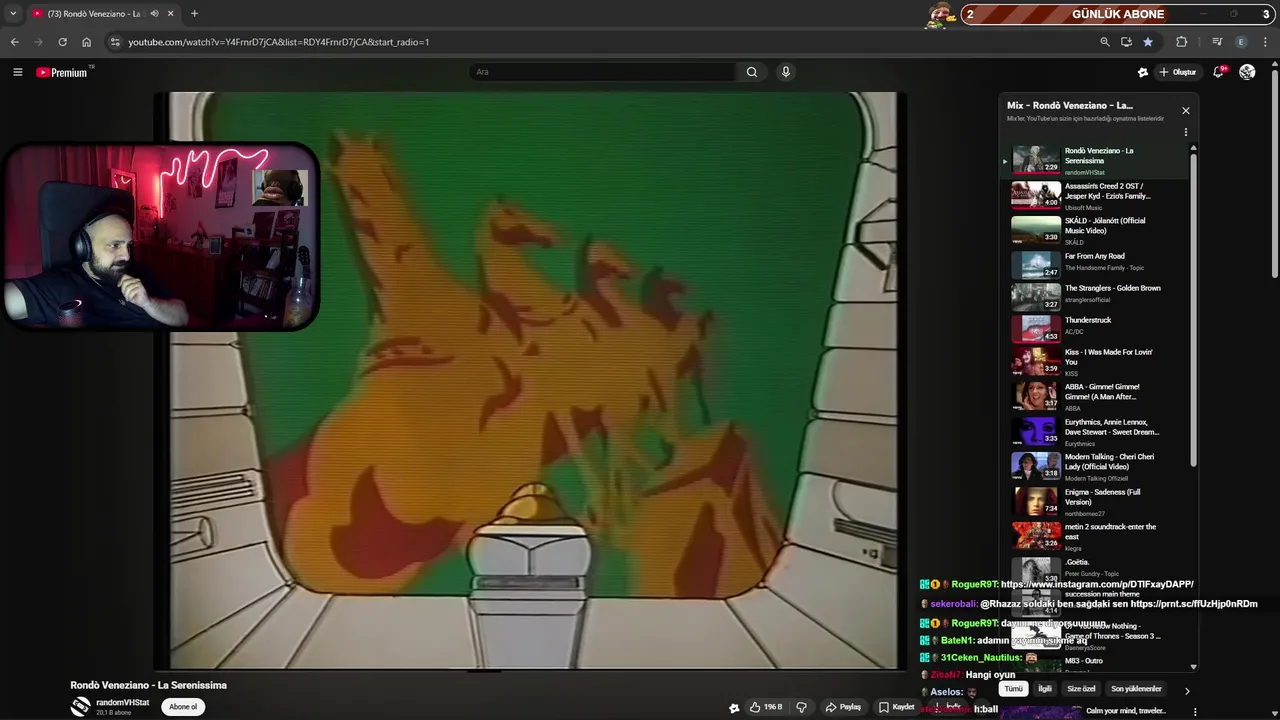Click the sparkle icon beside Oluştur
The height and width of the screenshot is (720, 1280).
[1142, 72]
